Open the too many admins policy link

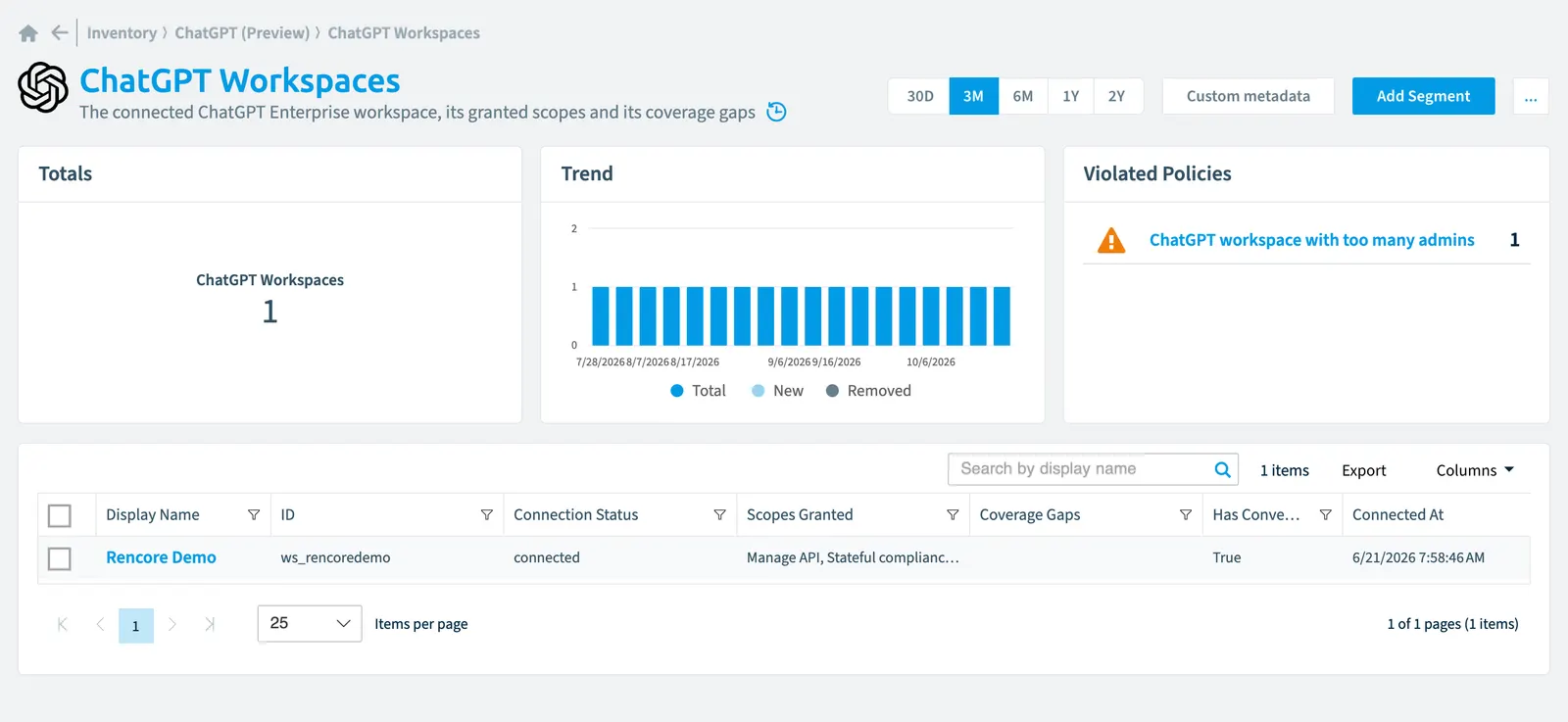coord(1311,240)
